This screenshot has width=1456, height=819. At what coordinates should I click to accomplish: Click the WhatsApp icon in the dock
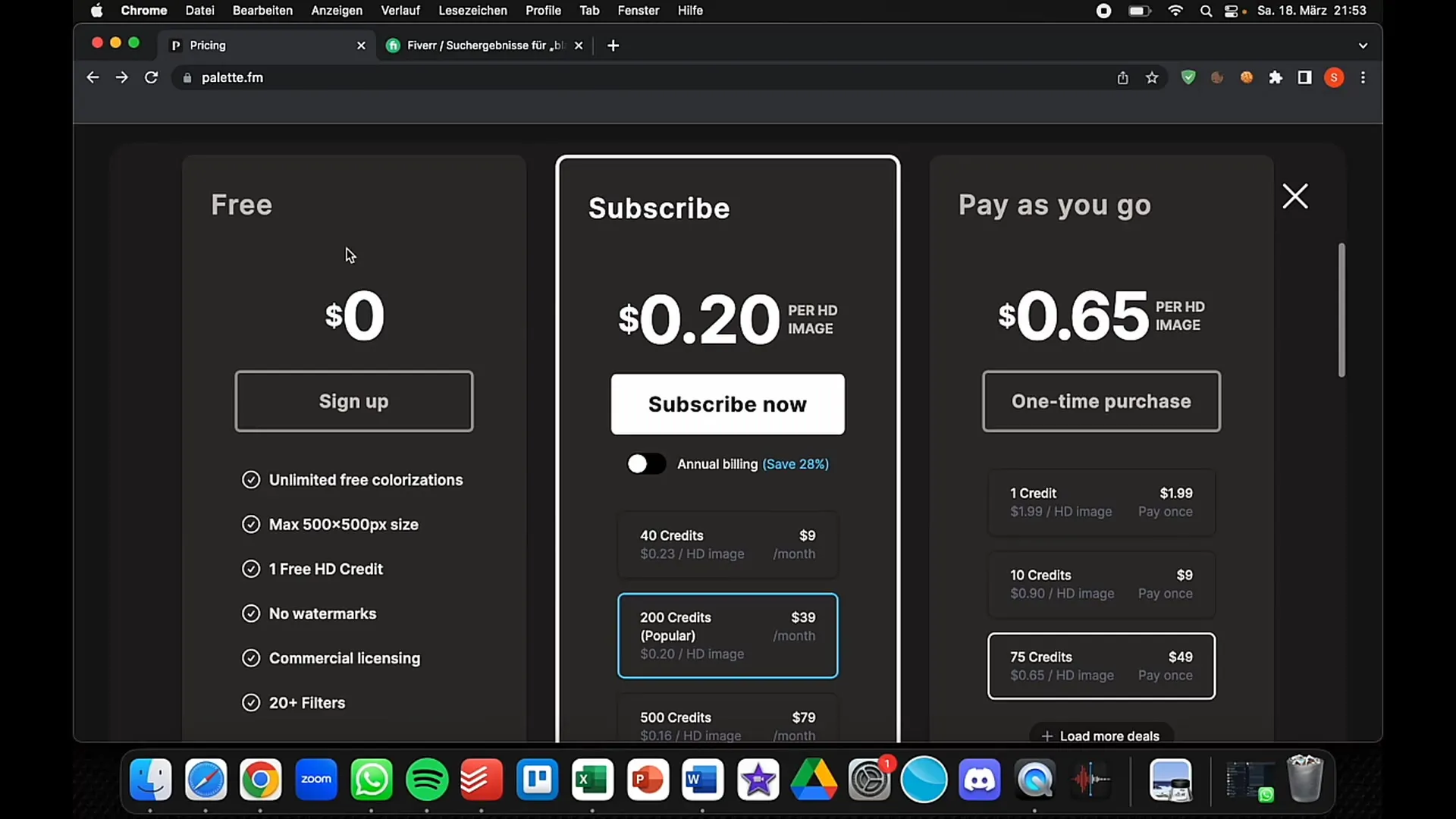click(371, 779)
